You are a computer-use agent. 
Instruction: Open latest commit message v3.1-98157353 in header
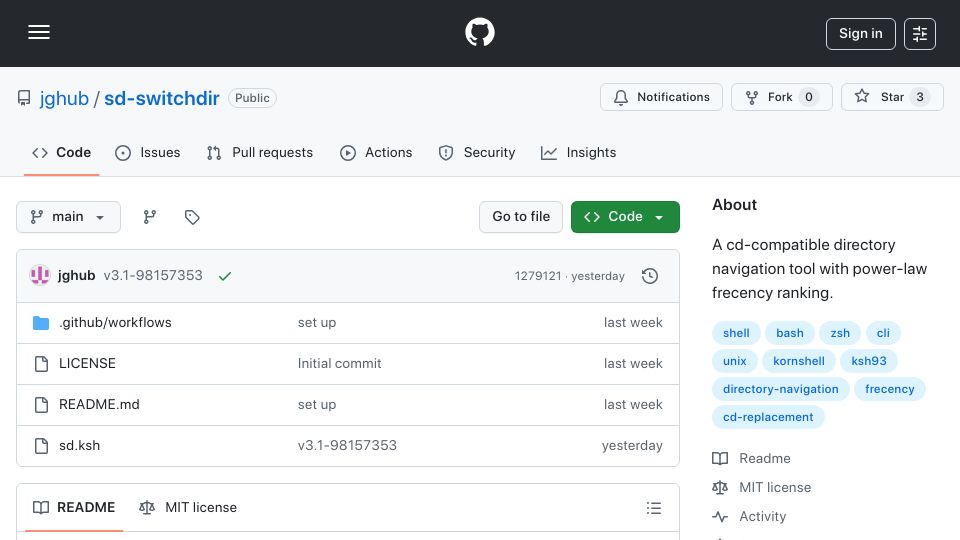(x=153, y=276)
